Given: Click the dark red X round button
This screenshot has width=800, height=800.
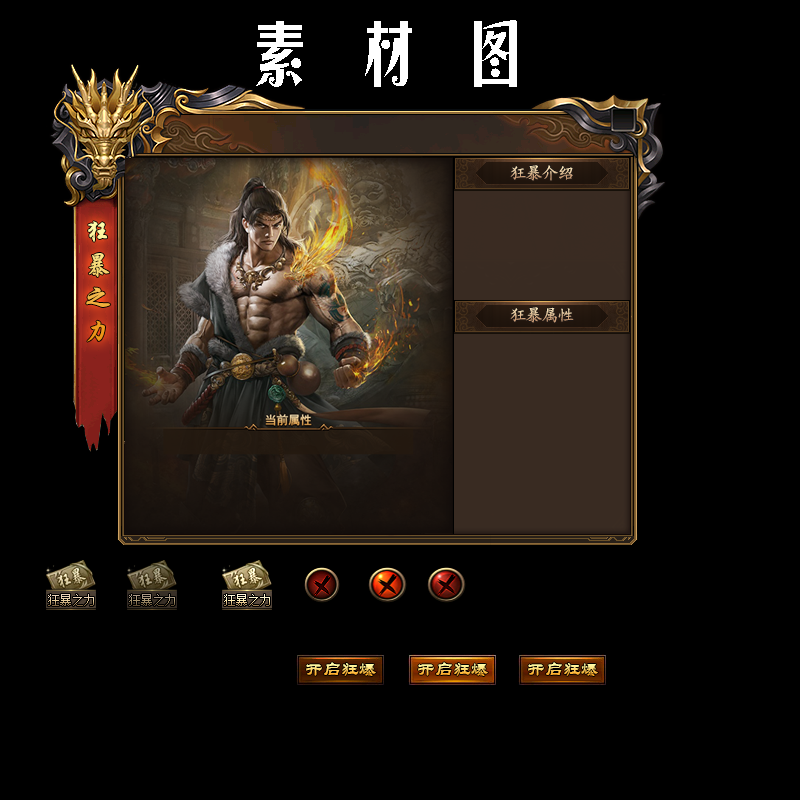Looking at the screenshot, I should click(321, 585).
